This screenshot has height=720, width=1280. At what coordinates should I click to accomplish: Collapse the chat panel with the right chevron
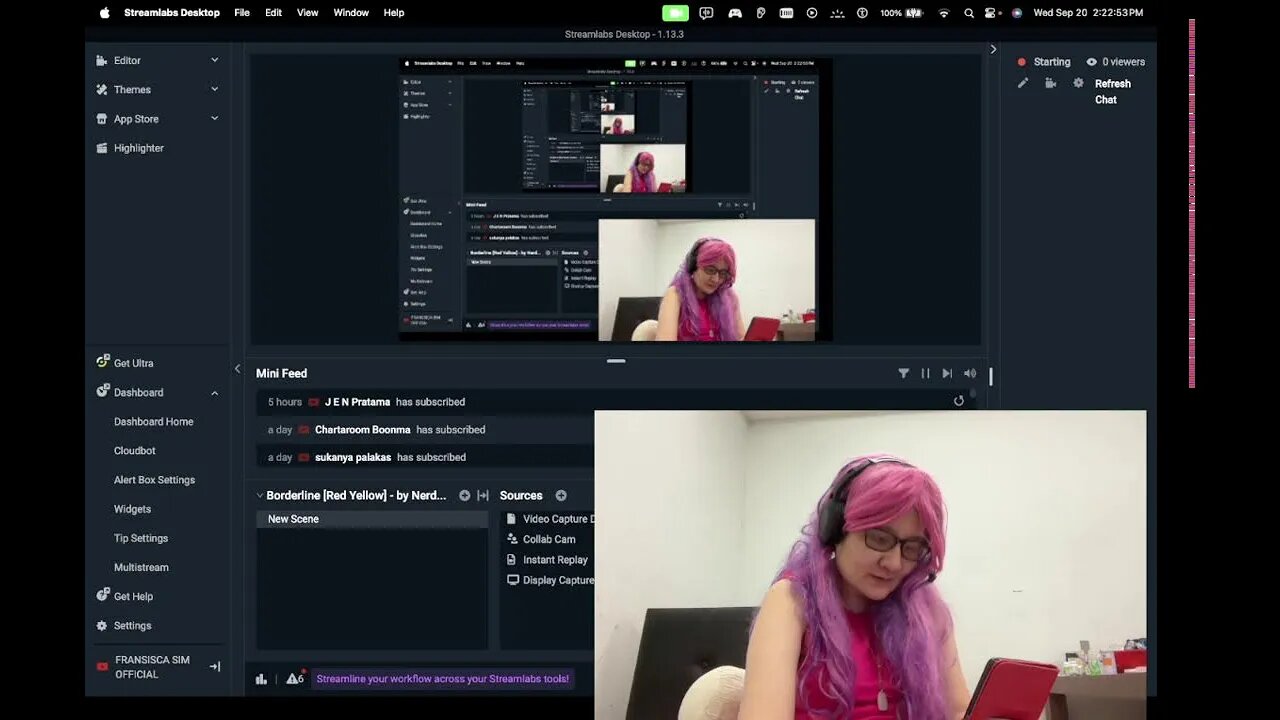coord(993,49)
